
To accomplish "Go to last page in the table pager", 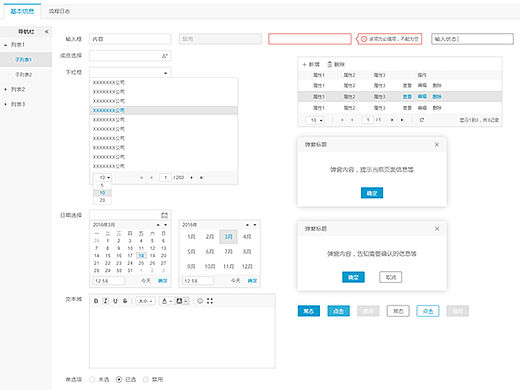I will click(402, 120).
